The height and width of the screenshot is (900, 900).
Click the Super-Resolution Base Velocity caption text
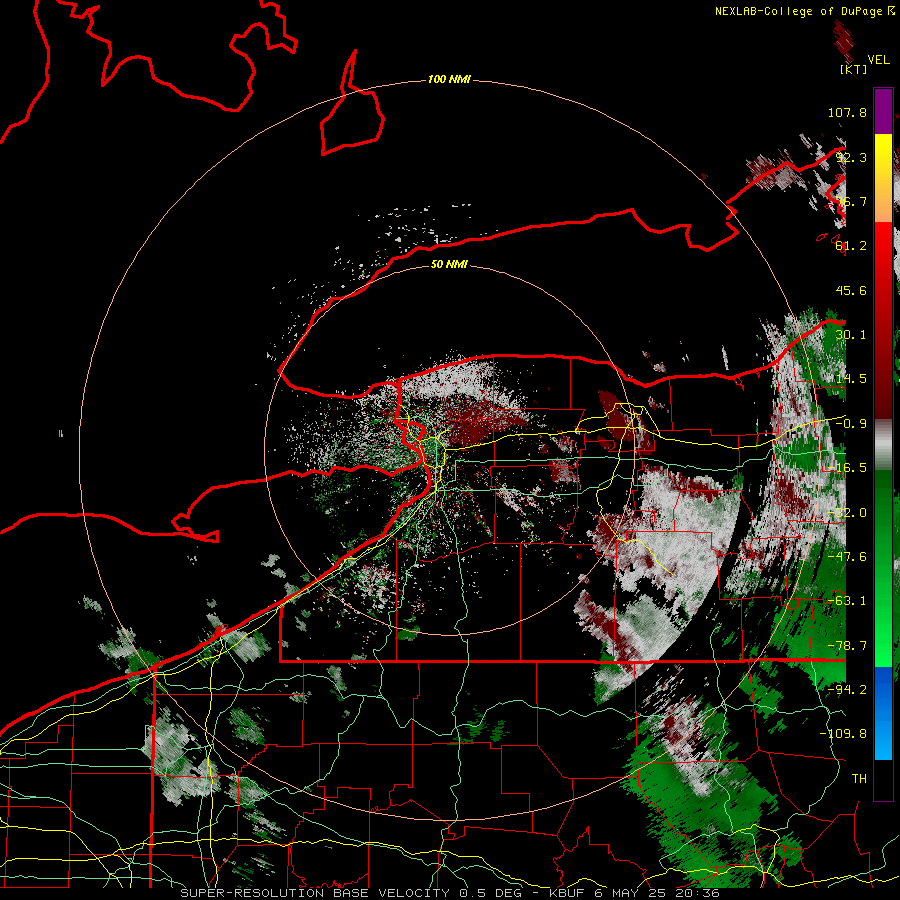[x=449, y=893]
